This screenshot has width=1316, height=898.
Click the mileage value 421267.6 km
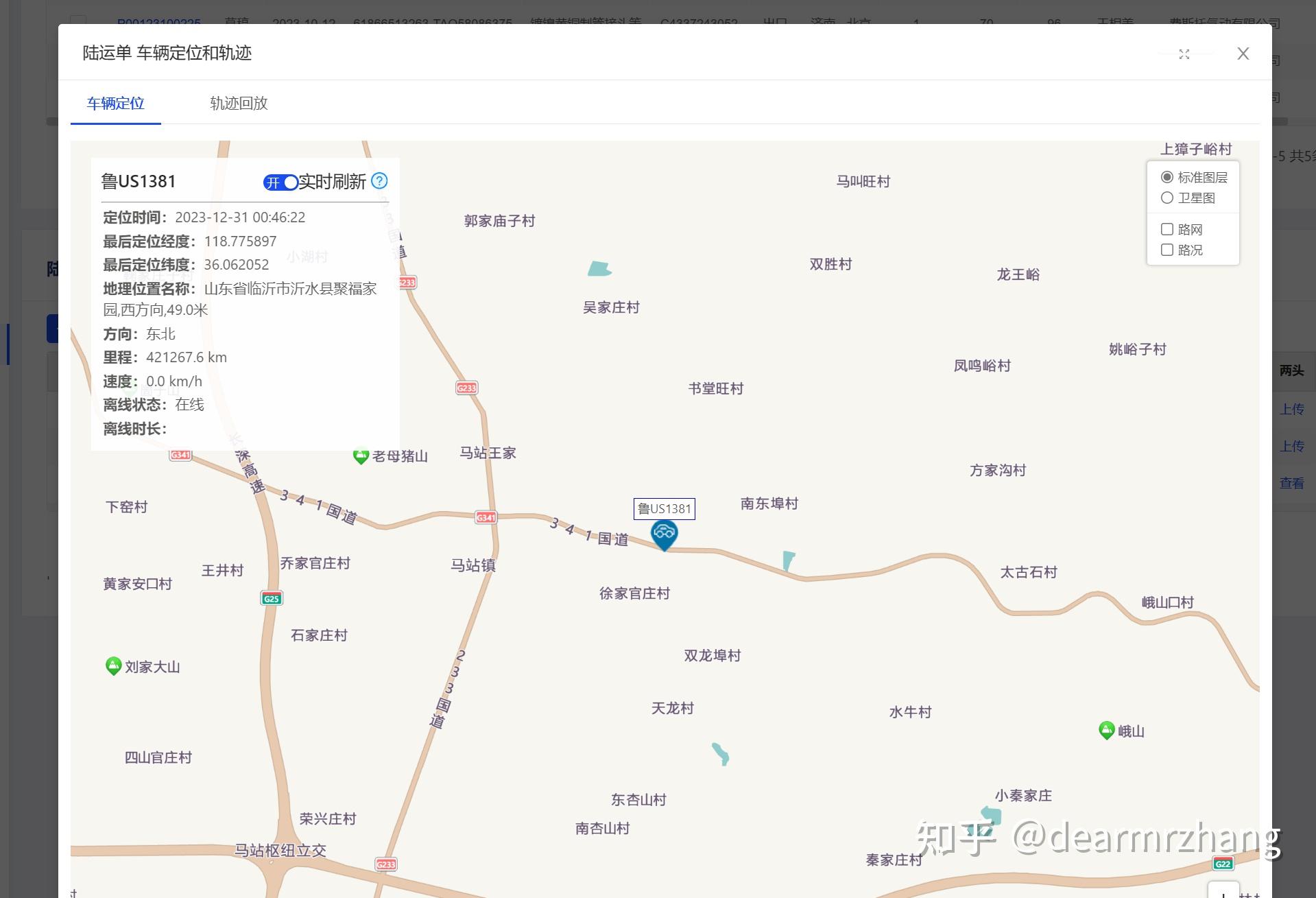tap(187, 357)
